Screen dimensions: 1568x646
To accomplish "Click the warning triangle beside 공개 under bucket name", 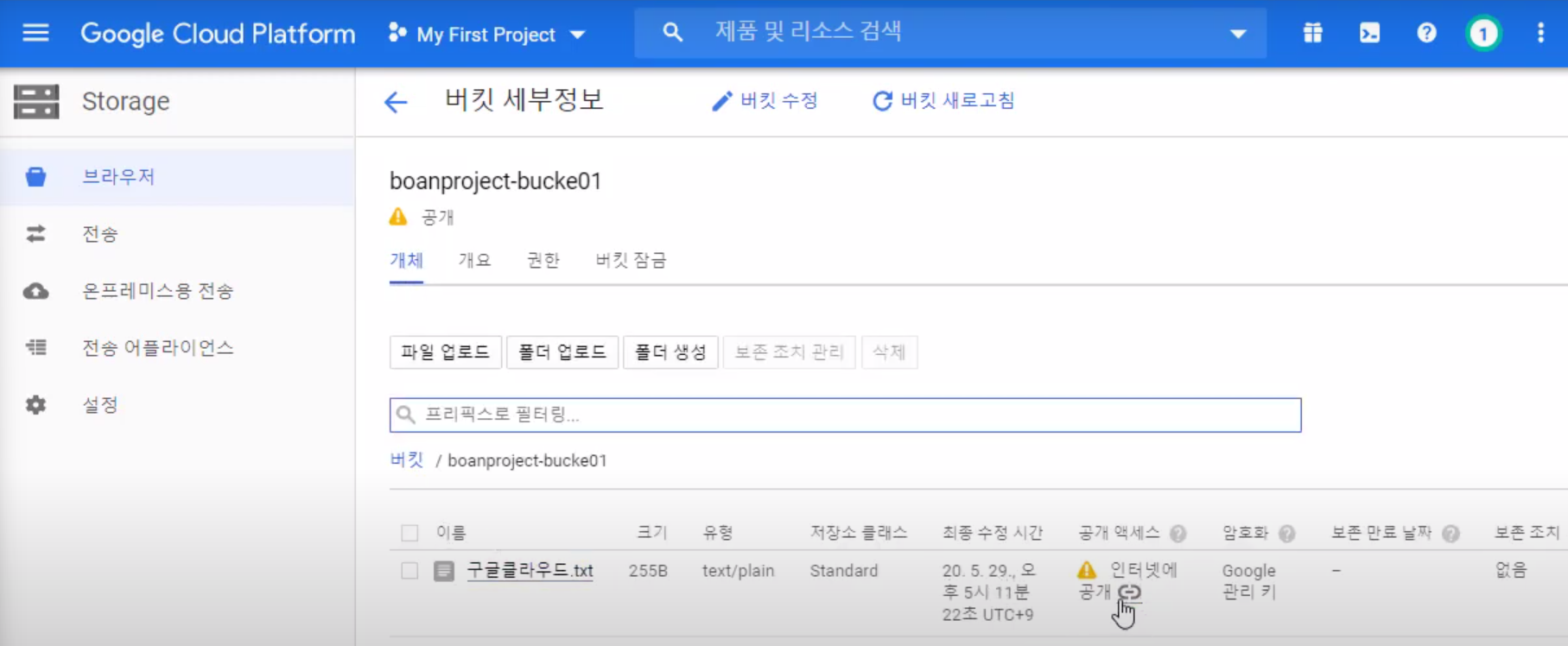I will [x=397, y=217].
